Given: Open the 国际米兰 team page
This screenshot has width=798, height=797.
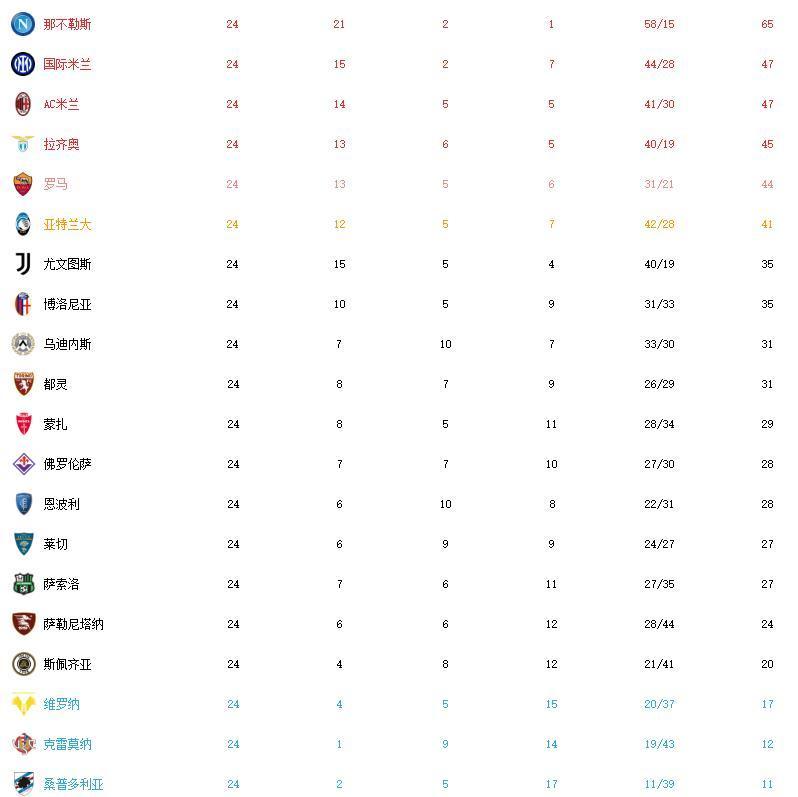Looking at the screenshot, I should [67, 64].
